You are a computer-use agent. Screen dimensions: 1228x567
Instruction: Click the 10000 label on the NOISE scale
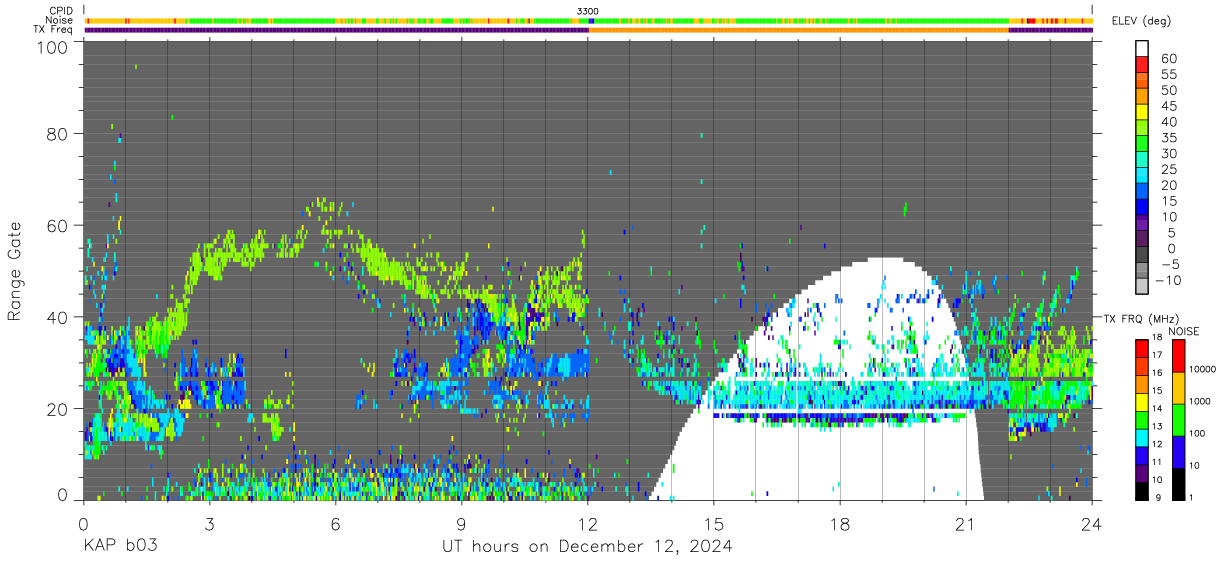(x=1201, y=370)
